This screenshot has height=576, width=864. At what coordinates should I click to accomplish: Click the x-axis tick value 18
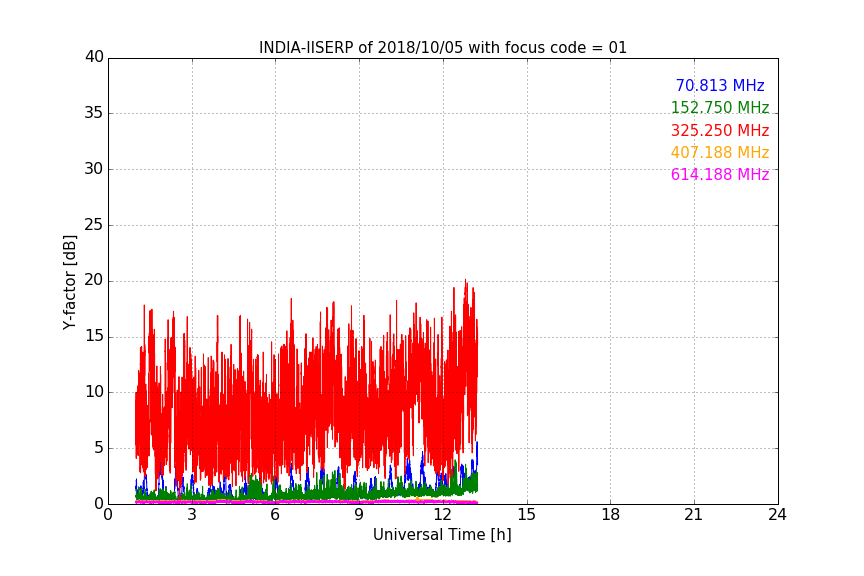[x=611, y=515]
